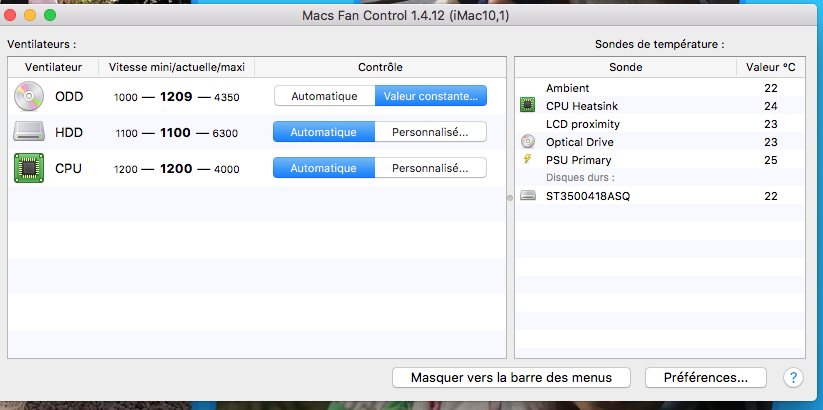
Task: Set the CPU fan to Automatique
Action: 323,168
